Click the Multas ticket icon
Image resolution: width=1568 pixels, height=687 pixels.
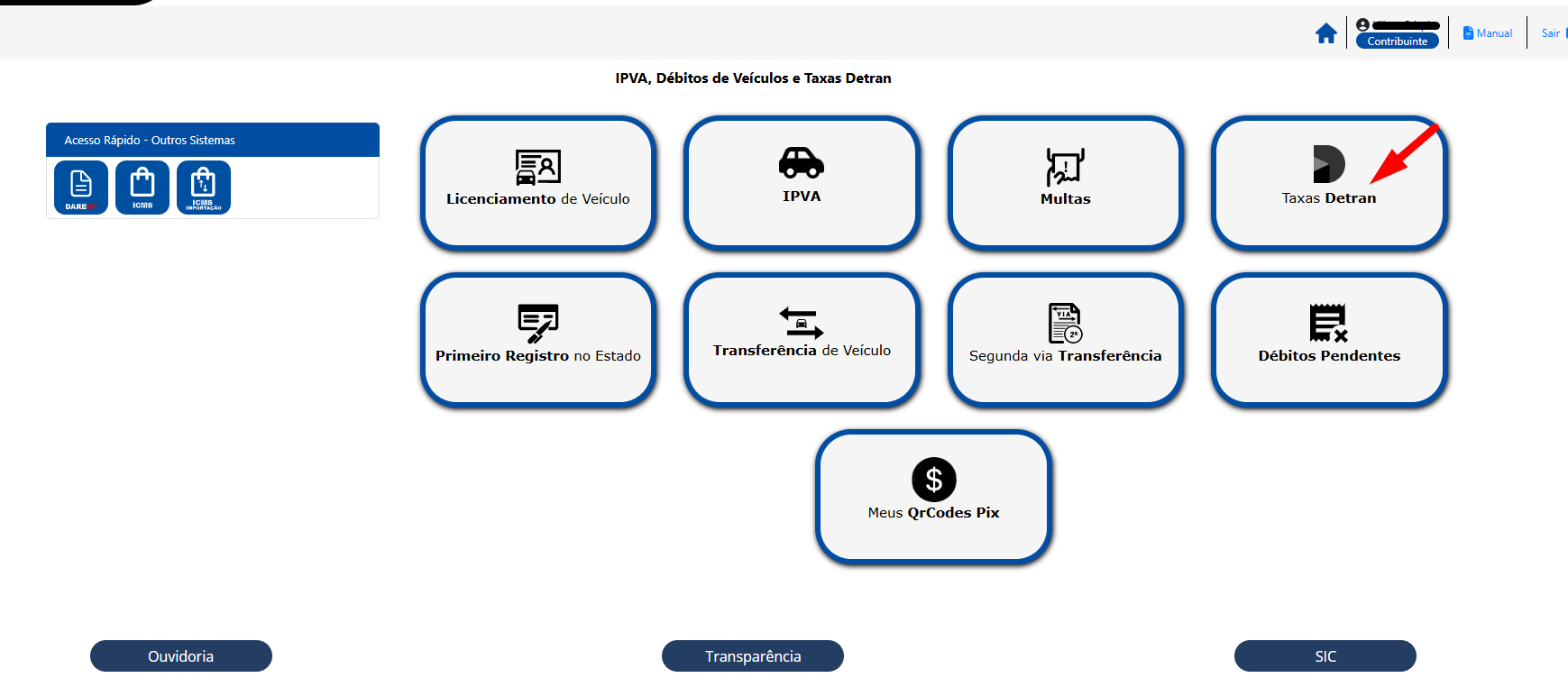point(1065,167)
